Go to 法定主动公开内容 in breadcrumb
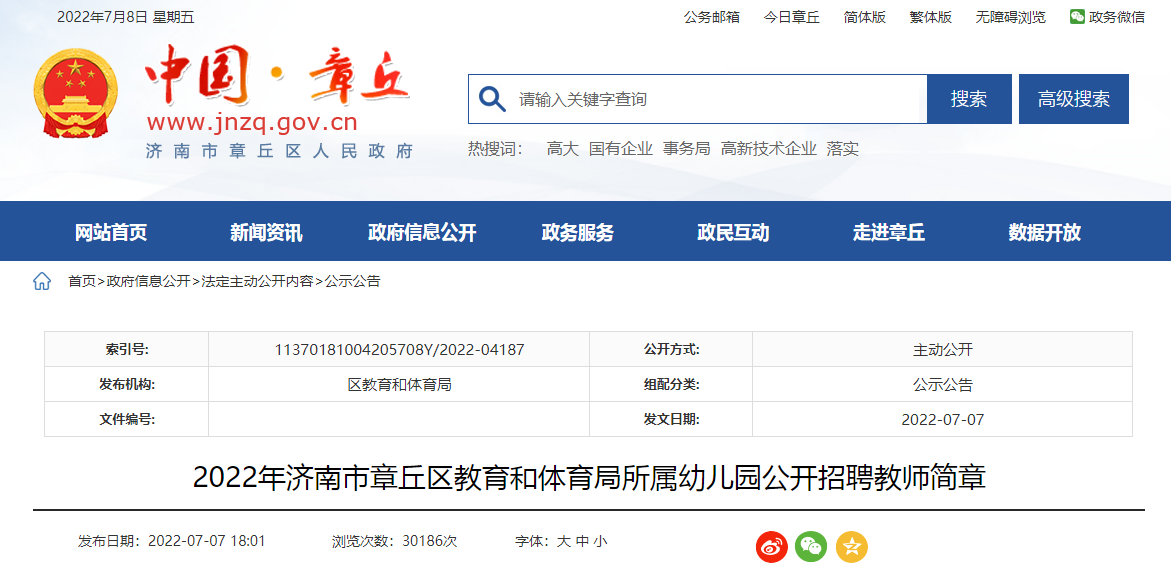The width and height of the screenshot is (1171, 565). coord(258,281)
